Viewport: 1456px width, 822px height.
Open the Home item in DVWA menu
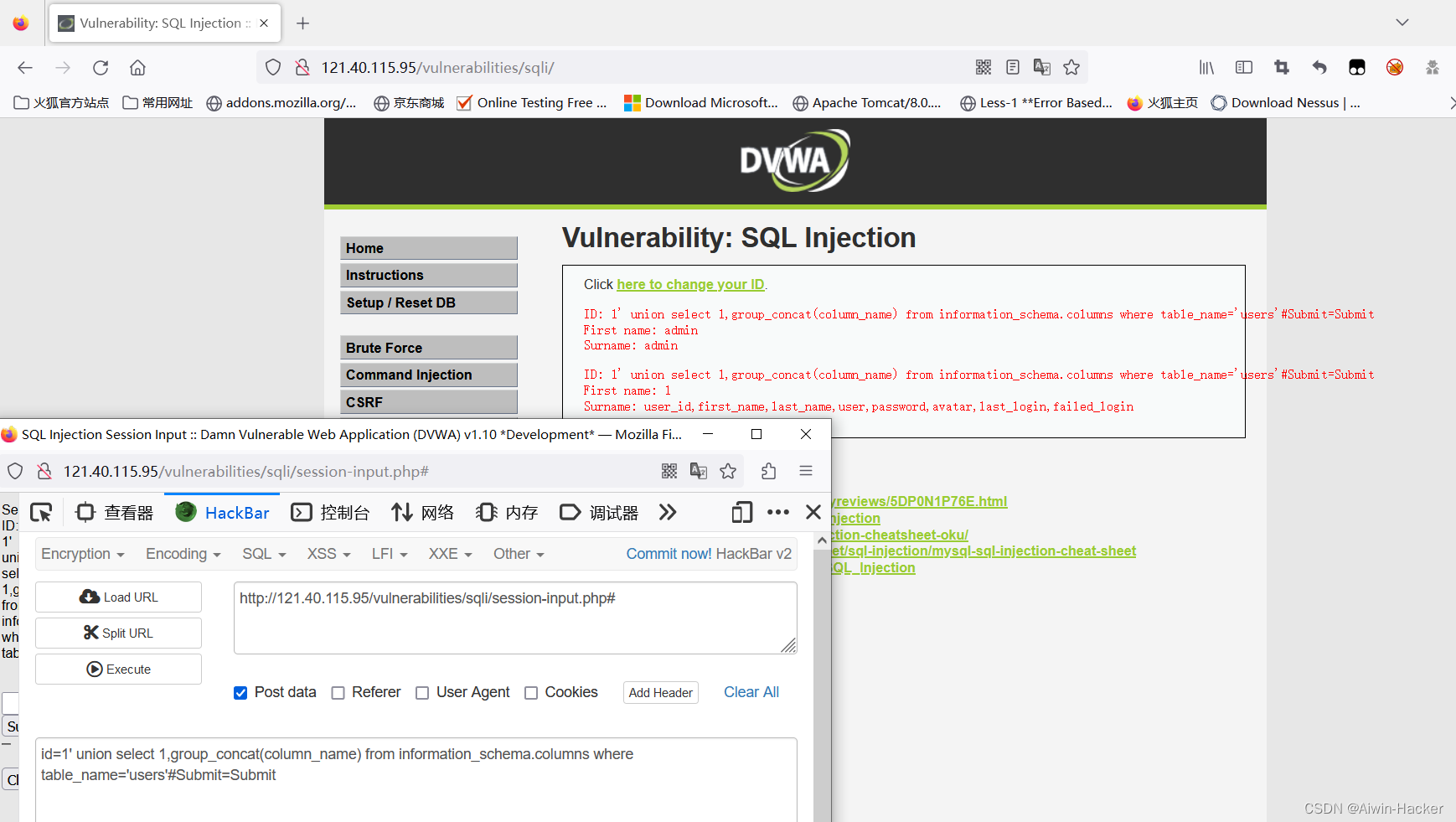[x=429, y=248]
